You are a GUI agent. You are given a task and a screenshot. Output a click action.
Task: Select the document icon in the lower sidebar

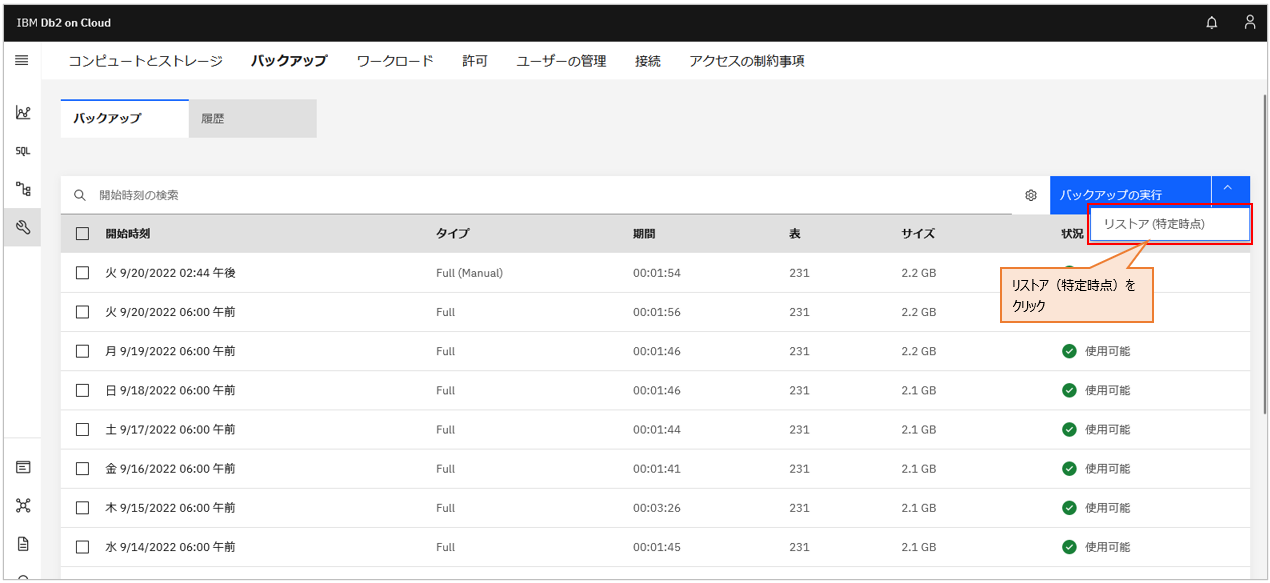point(22,543)
